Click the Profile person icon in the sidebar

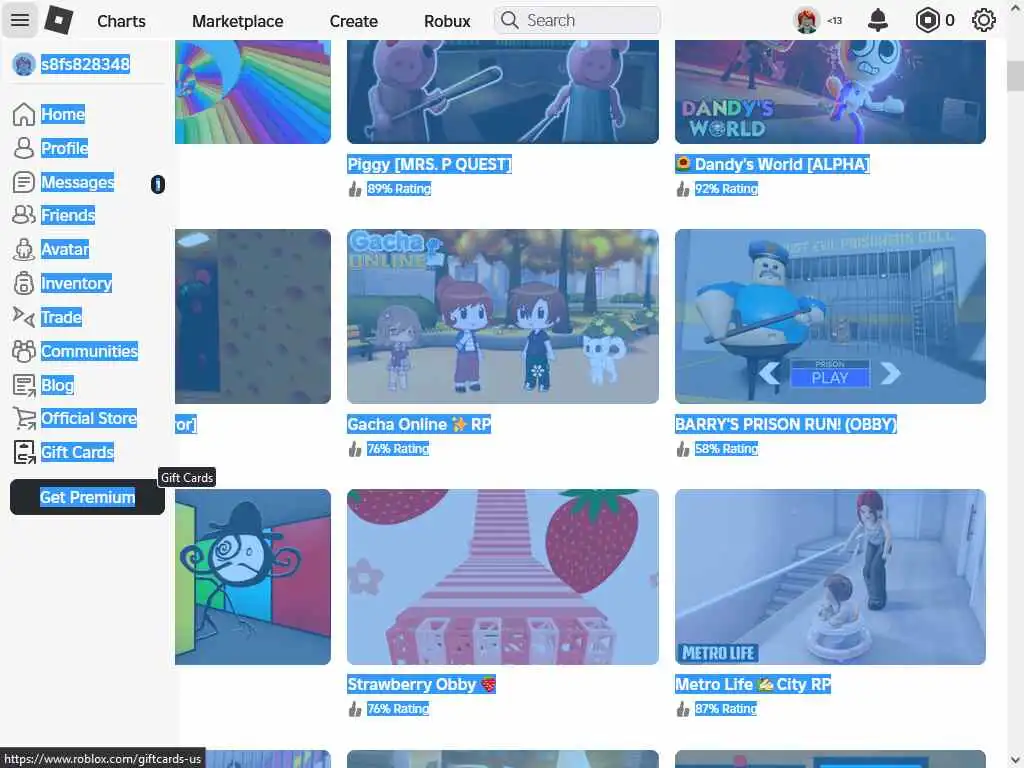point(24,148)
